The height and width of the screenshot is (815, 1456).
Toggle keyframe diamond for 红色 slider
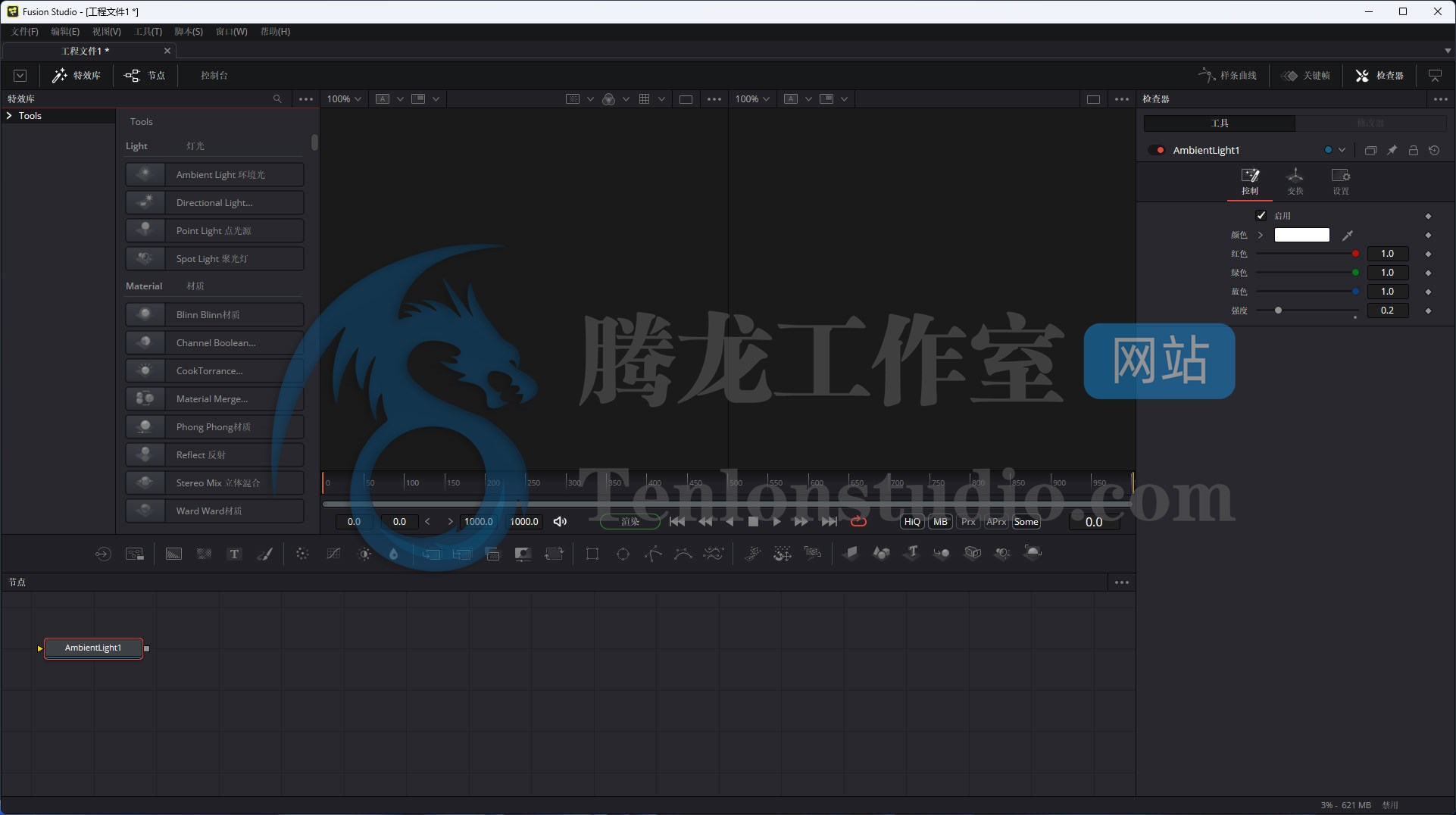point(1428,254)
